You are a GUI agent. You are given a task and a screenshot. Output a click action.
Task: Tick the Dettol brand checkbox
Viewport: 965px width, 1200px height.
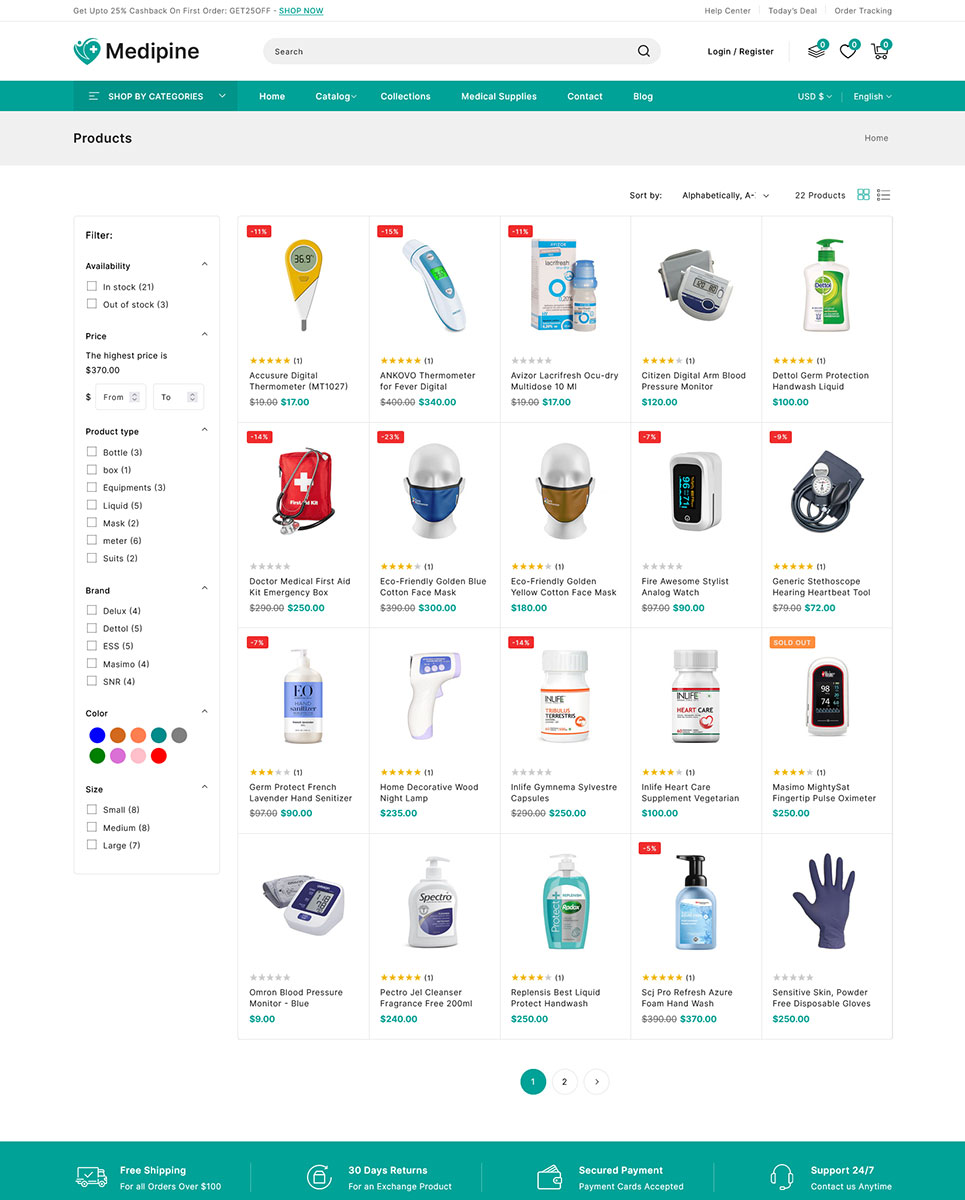coord(92,628)
